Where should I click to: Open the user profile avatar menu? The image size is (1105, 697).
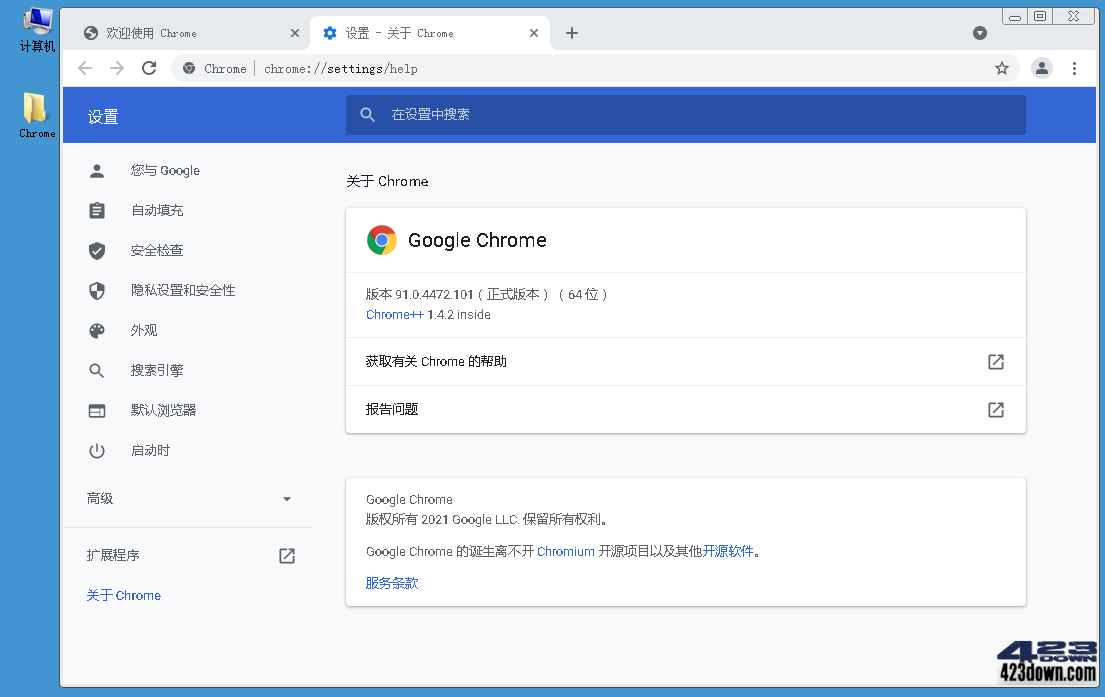coord(1042,68)
